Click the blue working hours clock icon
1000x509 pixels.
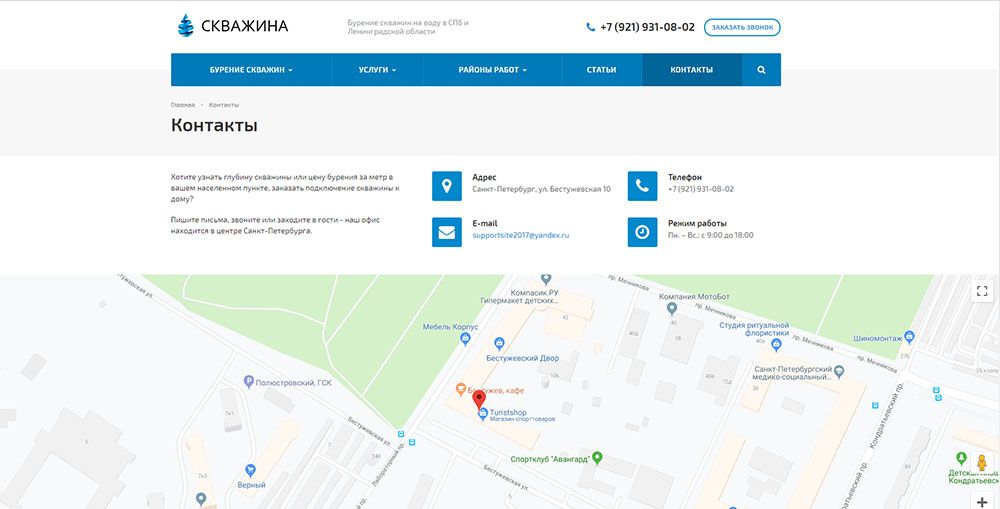coord(642,232)
